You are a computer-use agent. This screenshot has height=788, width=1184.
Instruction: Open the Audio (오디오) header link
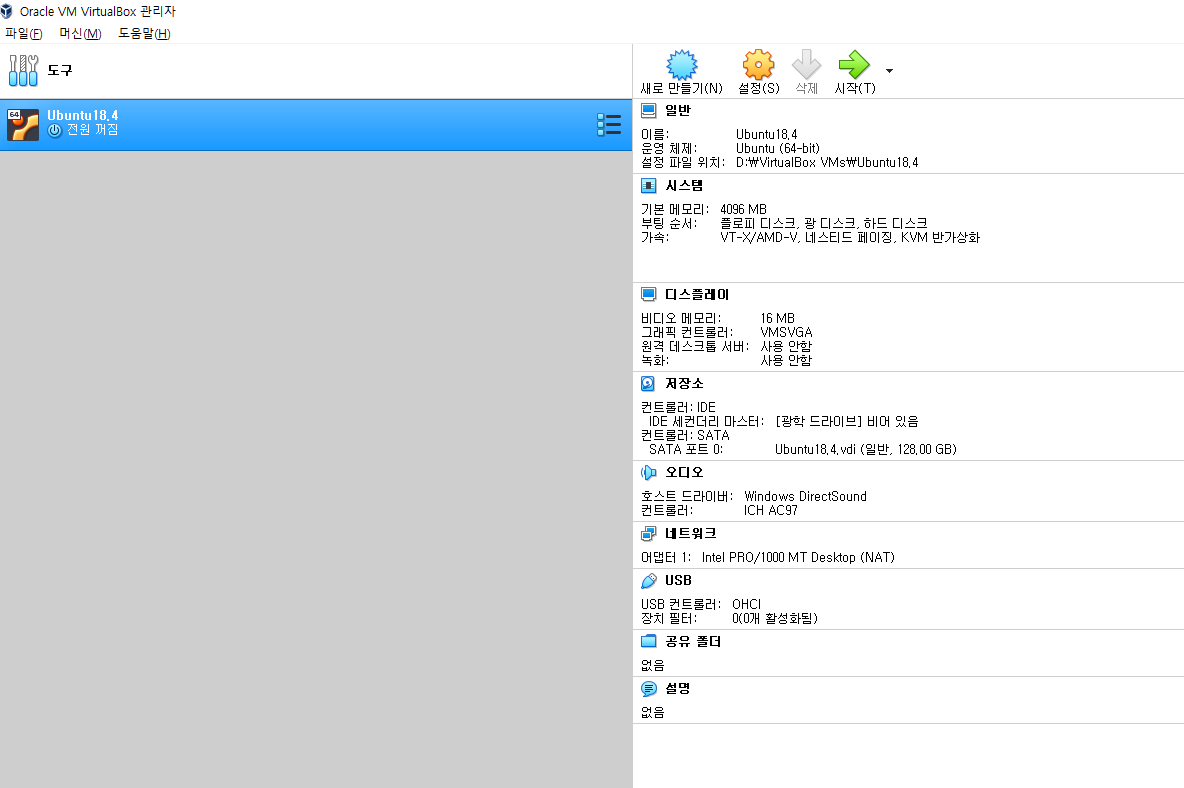[684, 472]
